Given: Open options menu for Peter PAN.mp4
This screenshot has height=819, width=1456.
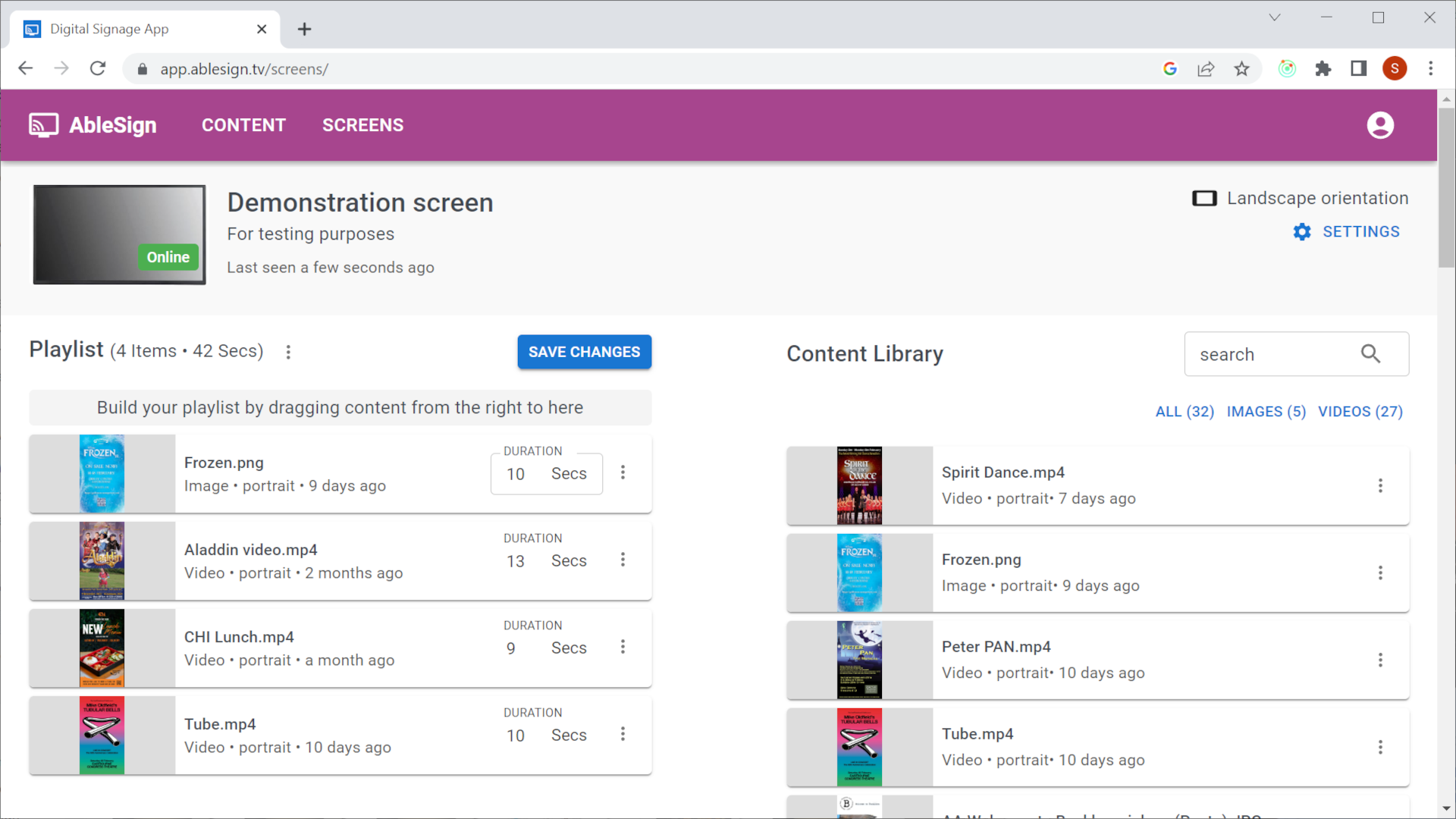Looking at the screenshot, I should [1379, 661].
